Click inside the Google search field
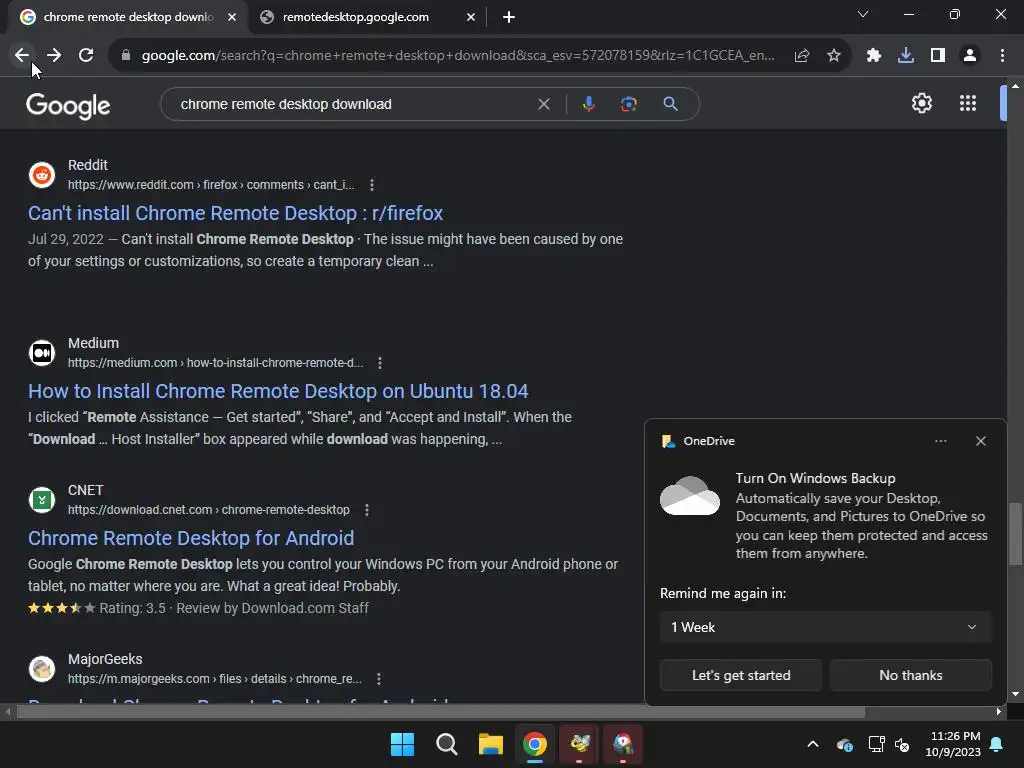This screenshot has width=1024, height=768. click(x=353, y=104)
